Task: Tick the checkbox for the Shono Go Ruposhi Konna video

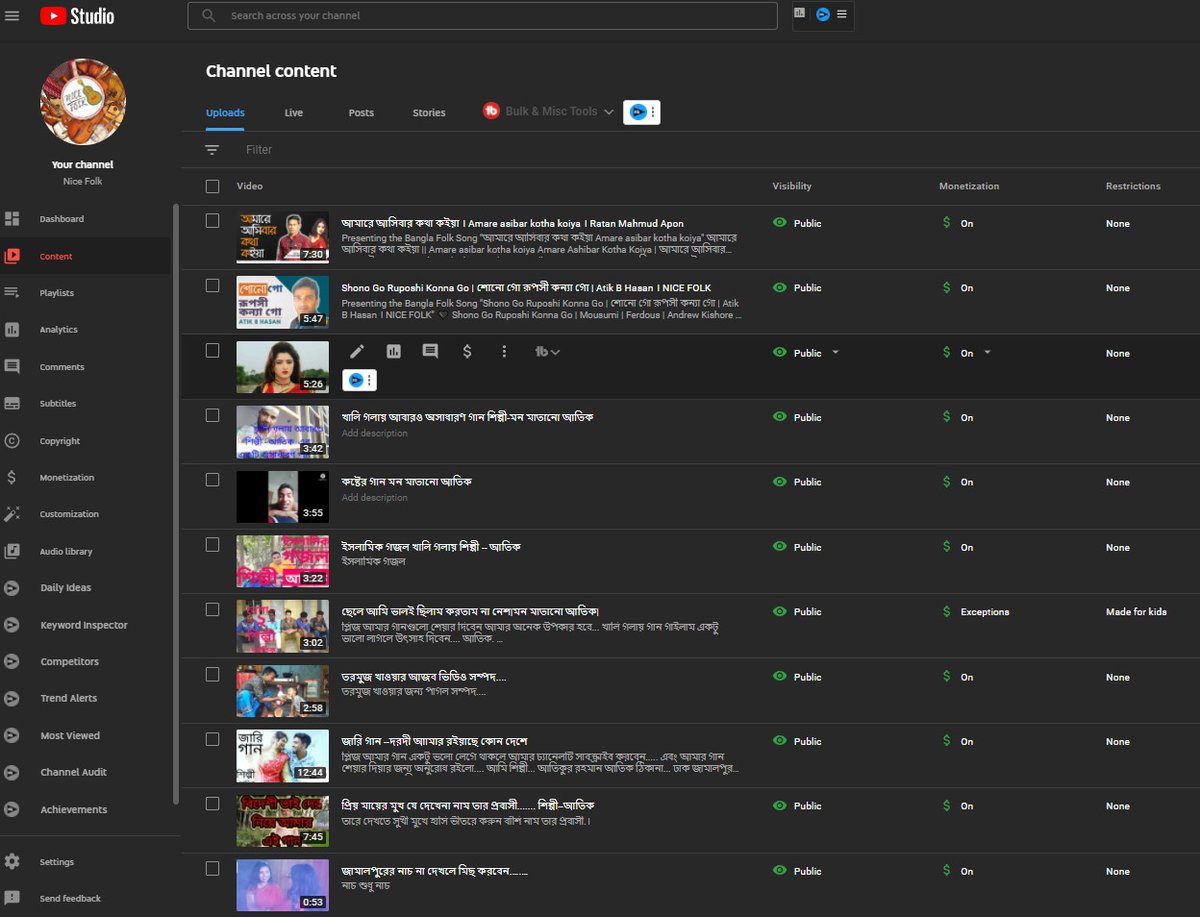Action: click(212, 285)
